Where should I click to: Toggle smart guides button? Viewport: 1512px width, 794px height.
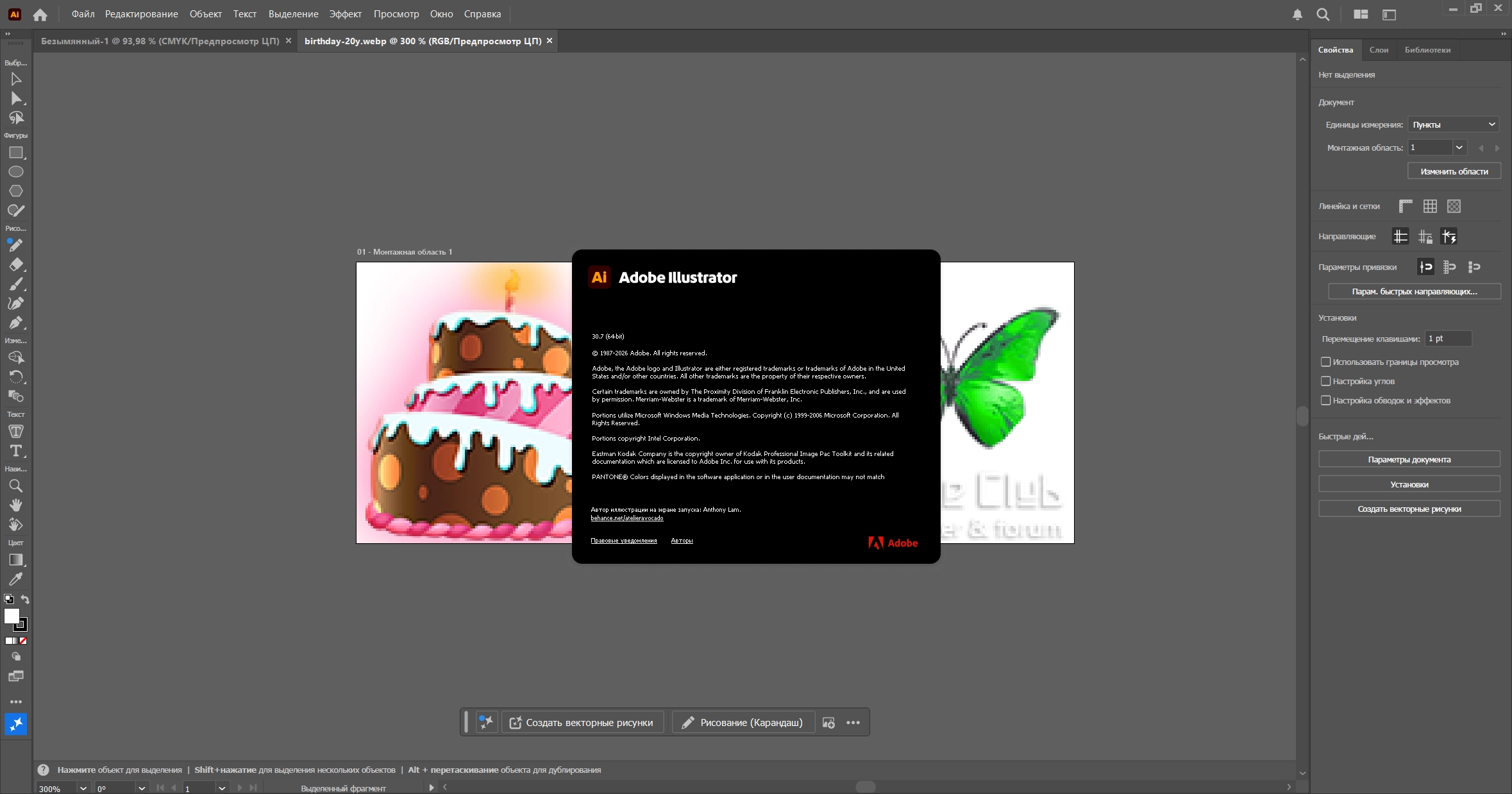(1449, 236)
